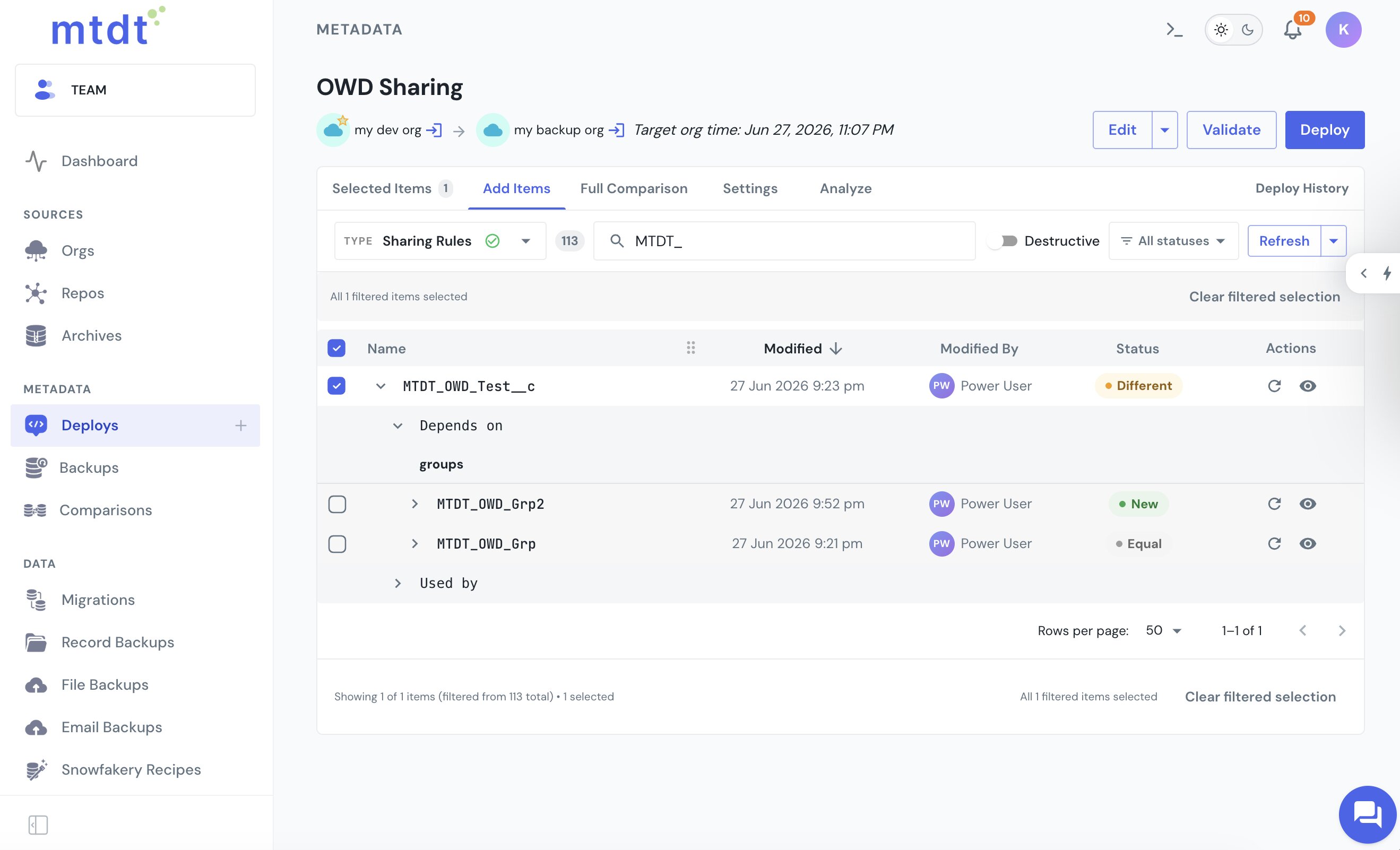1400x850 pixels.
Task: Open Deploys in sidebar
Action: (135, 425)
